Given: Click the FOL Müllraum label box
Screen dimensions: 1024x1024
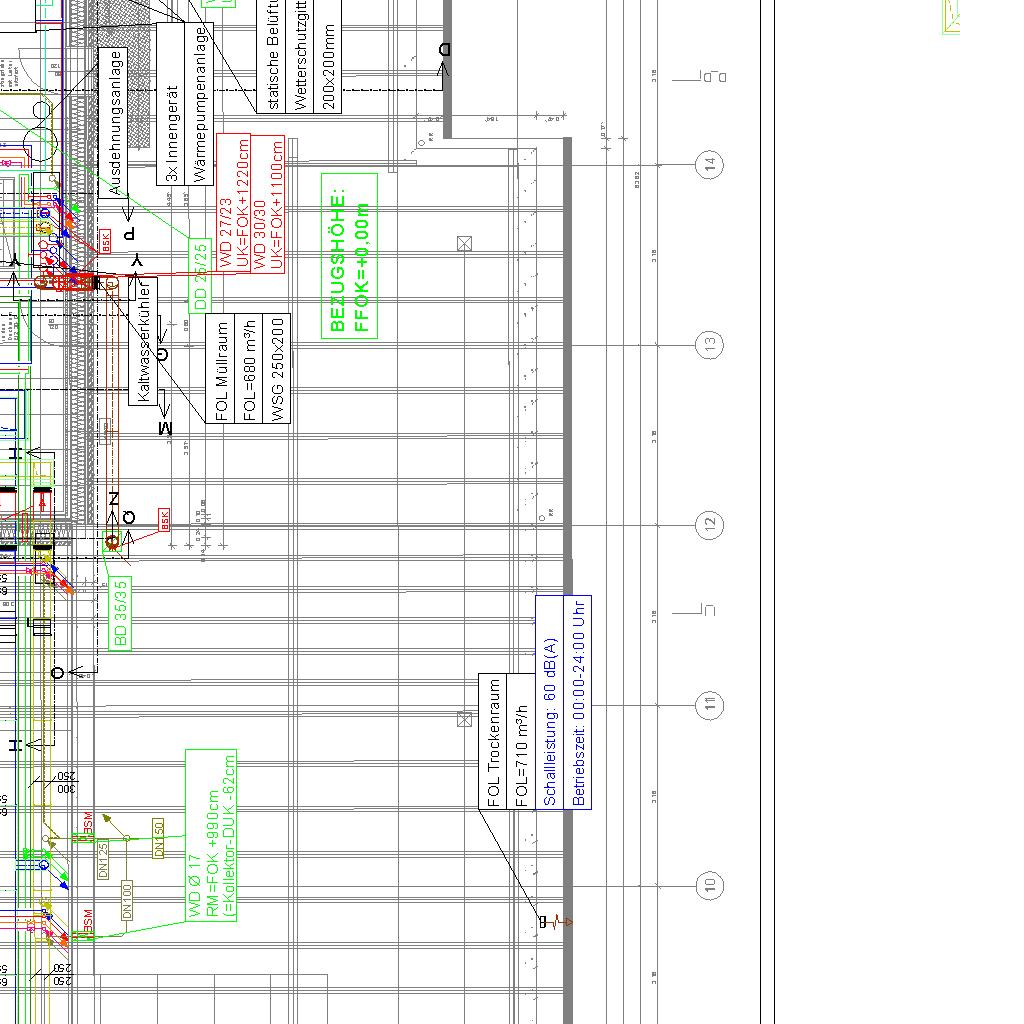Looking at the screenshot, I should [249, 369].
